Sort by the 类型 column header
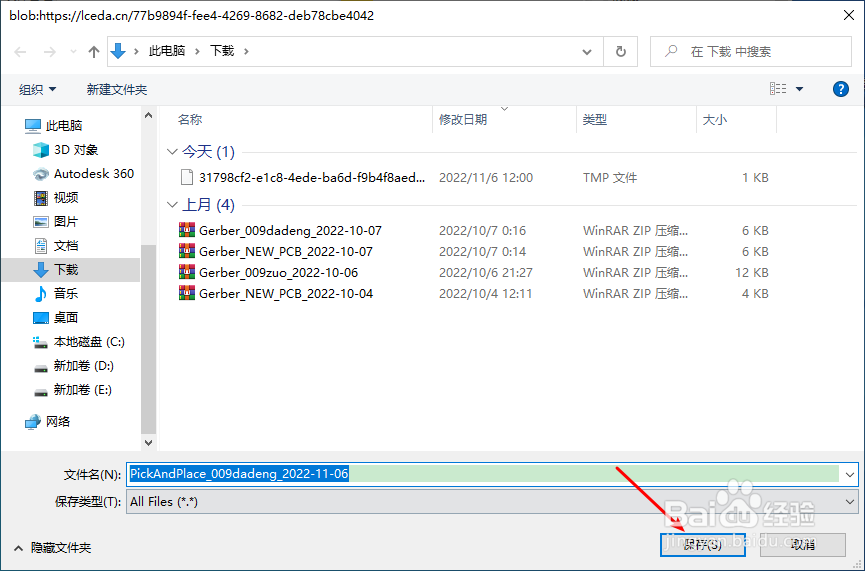The height and width of the screenshot is (571, 865). [595, 120]
